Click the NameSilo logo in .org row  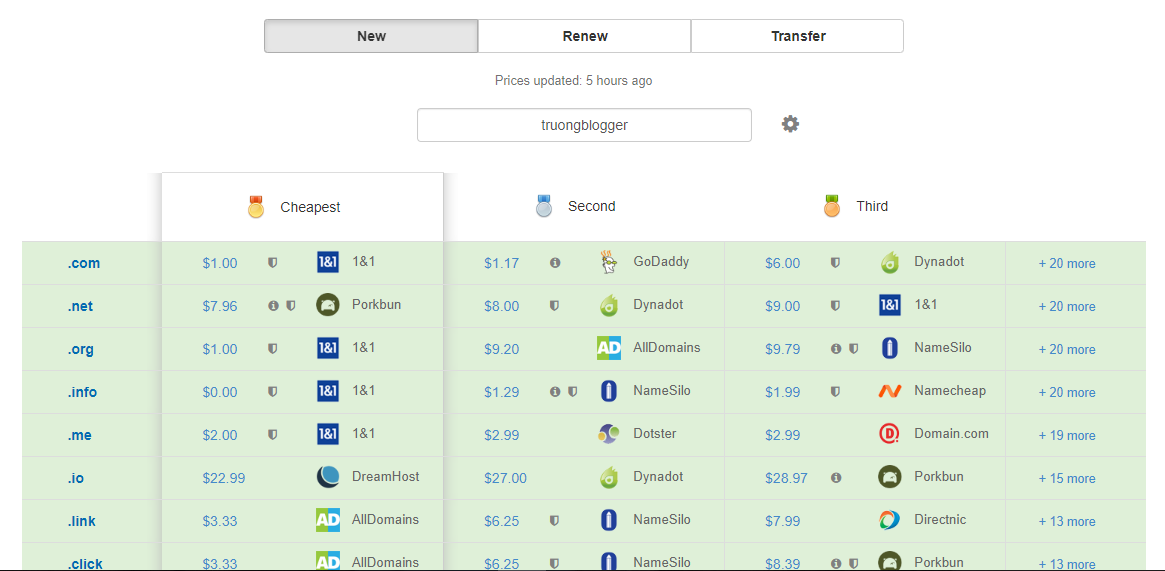point(889,348)
